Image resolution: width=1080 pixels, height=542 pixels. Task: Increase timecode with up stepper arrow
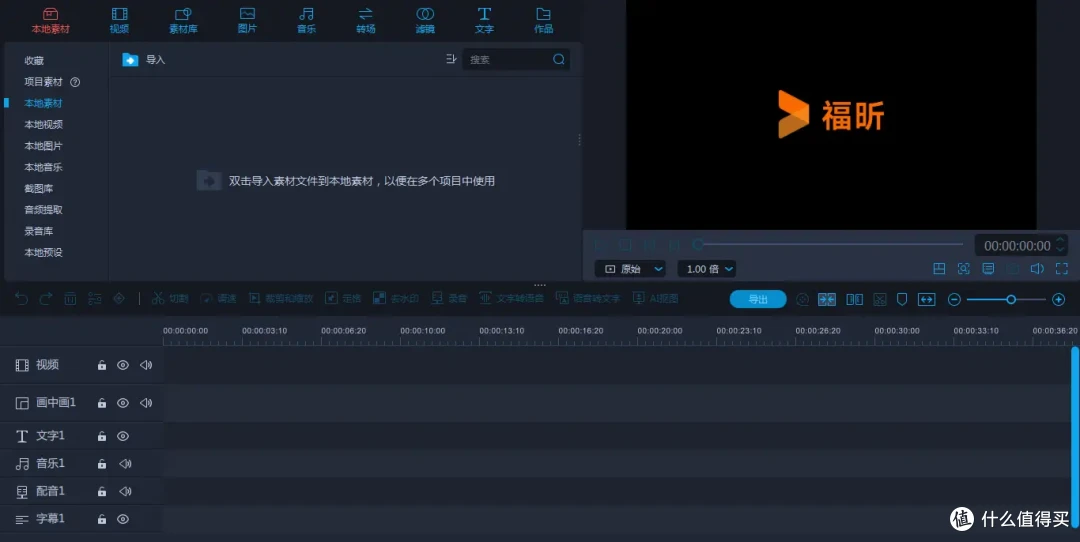click(x=1061, y=240)
